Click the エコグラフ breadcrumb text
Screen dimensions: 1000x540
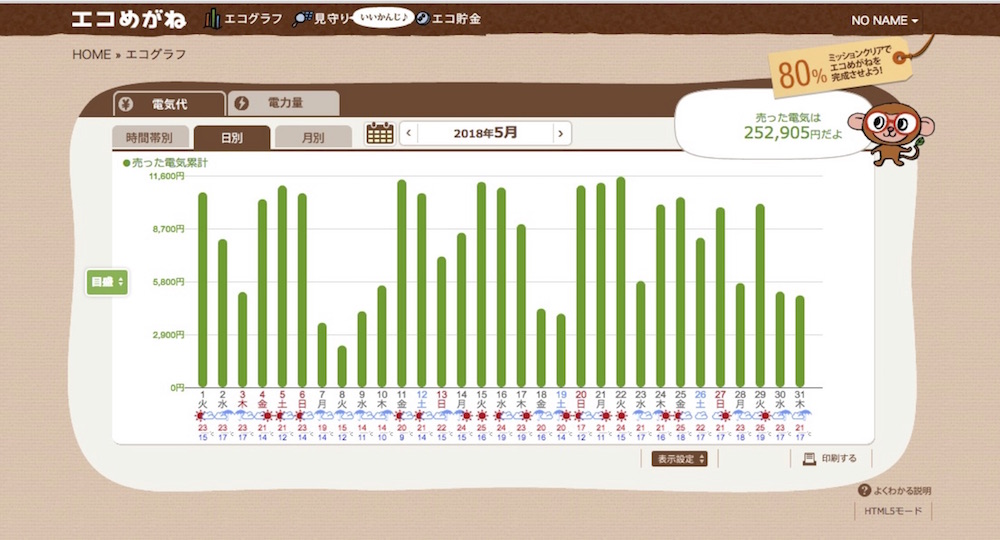click(156, 54)
